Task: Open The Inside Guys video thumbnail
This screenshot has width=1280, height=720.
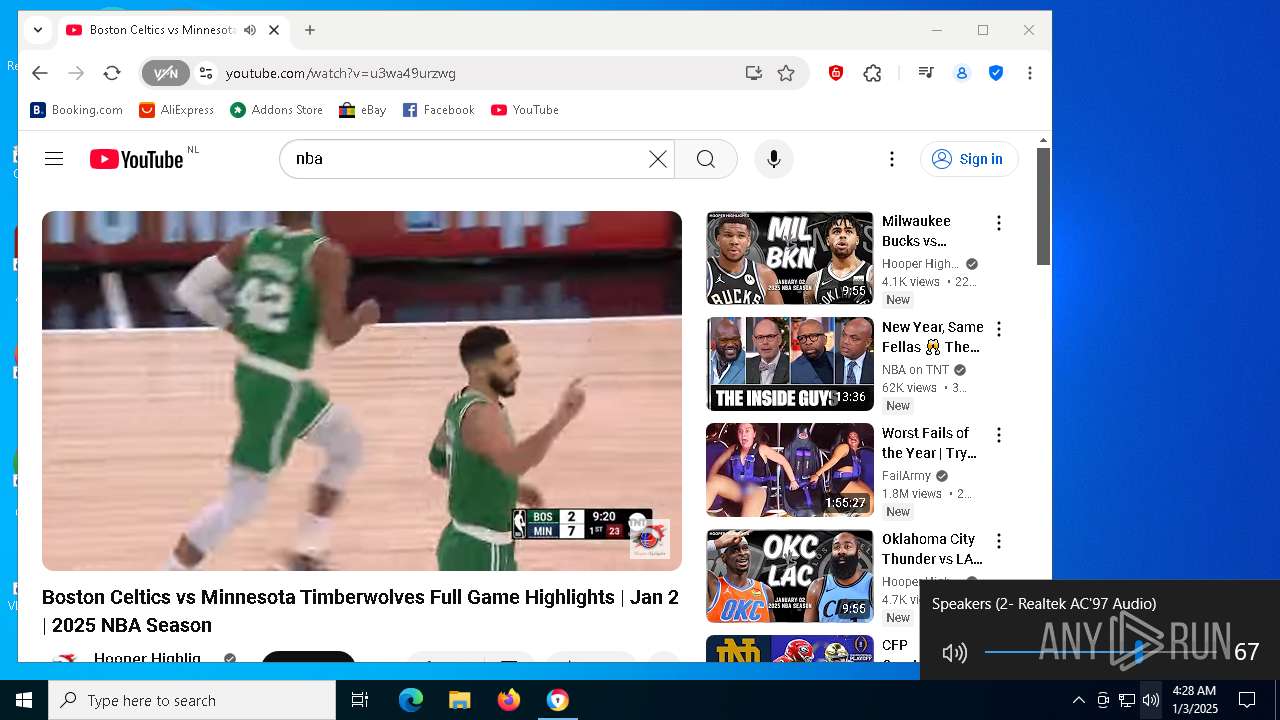Action: coord(790,364)
